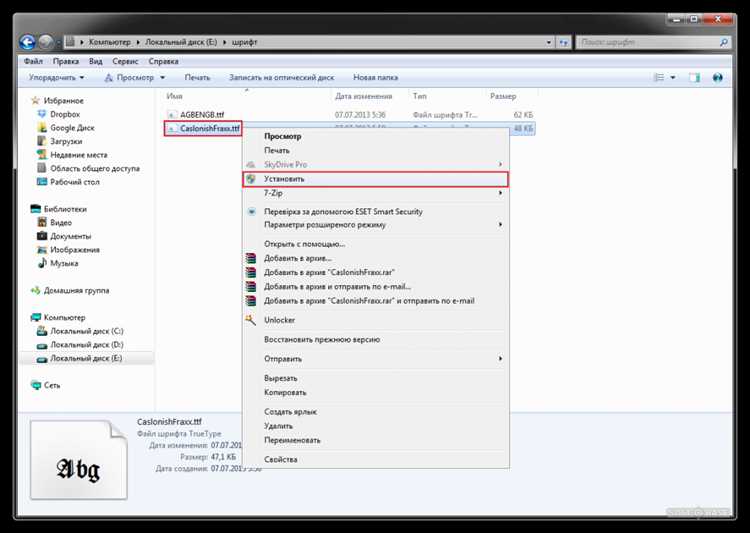Choose Свойства in the context menu

click(280, 459)
